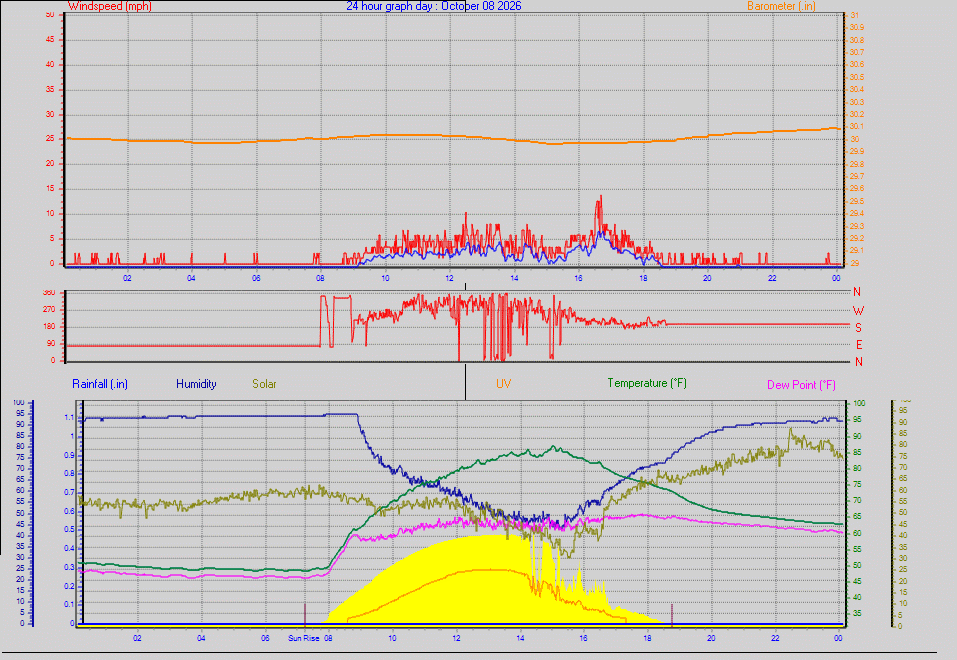Click the red 45 value on windspeed axis
Screen dimensions: 957x660
coord(50,39)
